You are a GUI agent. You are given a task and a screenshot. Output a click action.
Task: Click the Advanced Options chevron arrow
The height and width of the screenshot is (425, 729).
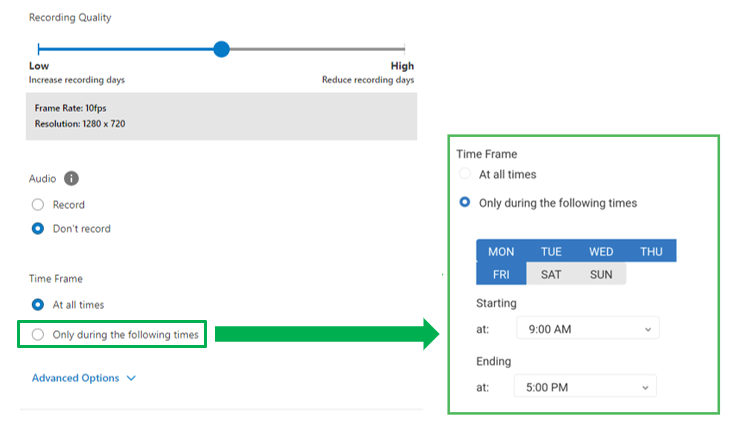pyautogui.click(x=131, y=379)
